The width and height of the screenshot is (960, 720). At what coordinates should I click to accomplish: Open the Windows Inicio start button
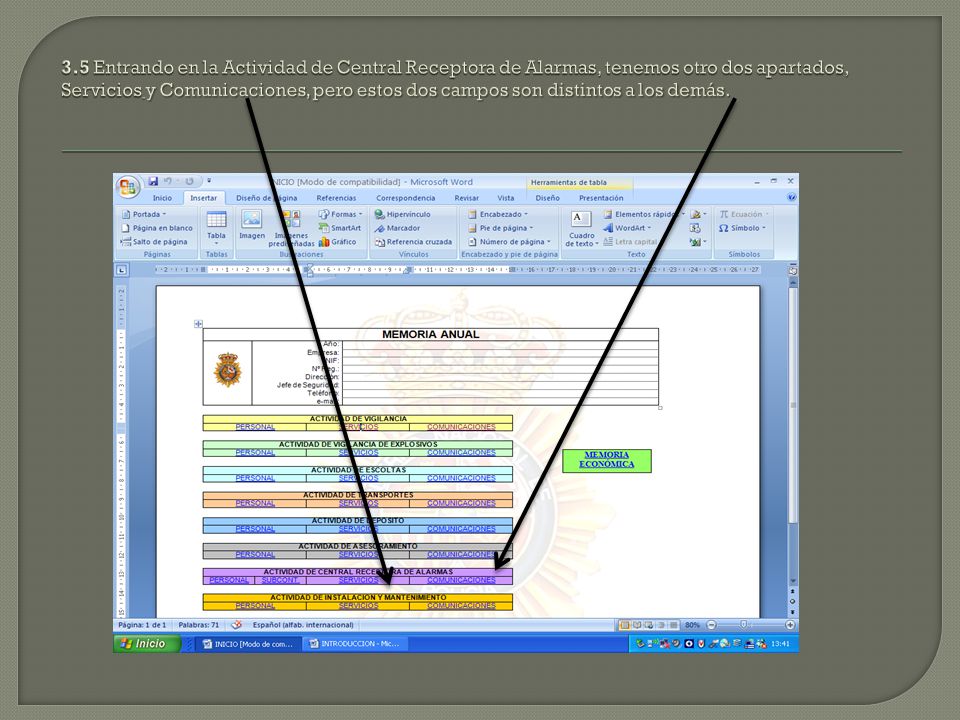pyautogui.click(x=147, y=643)
